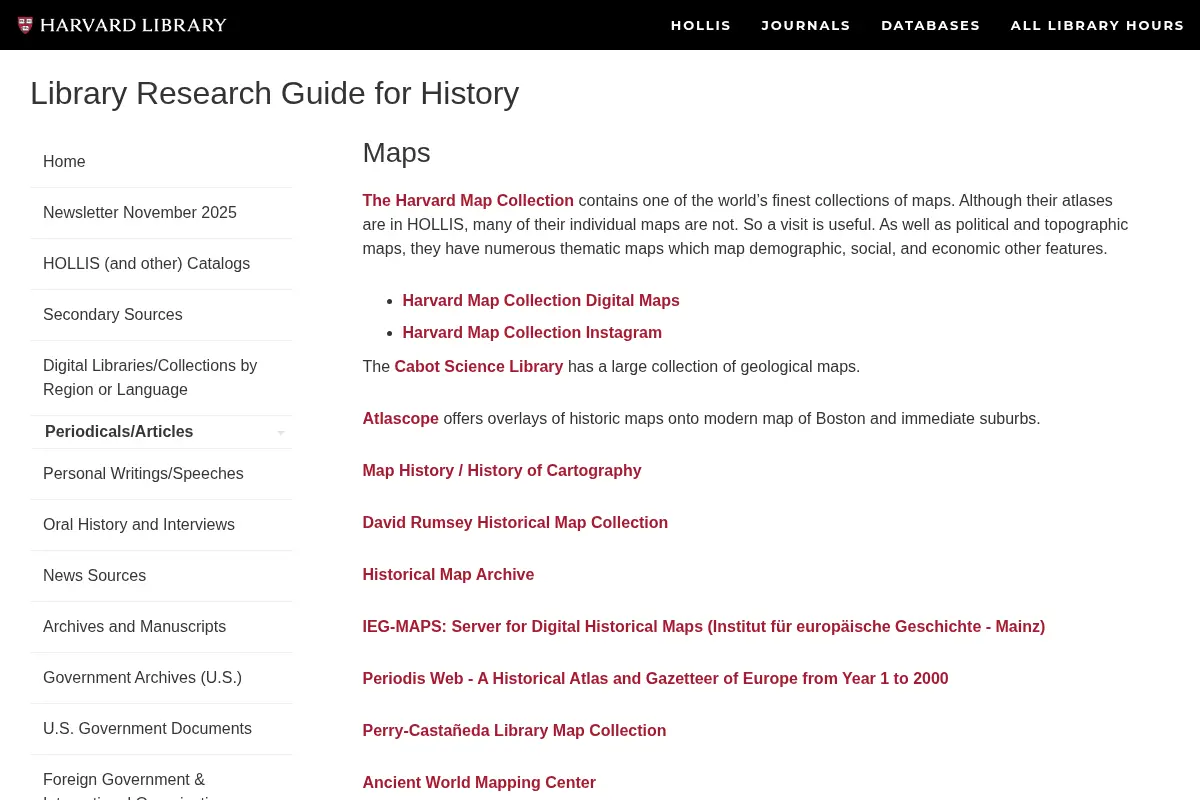Image resolution: width=1200 pixels, height=800 pixels.
Task: Click the Harvard Library shield logo
Action: [25, 25]
